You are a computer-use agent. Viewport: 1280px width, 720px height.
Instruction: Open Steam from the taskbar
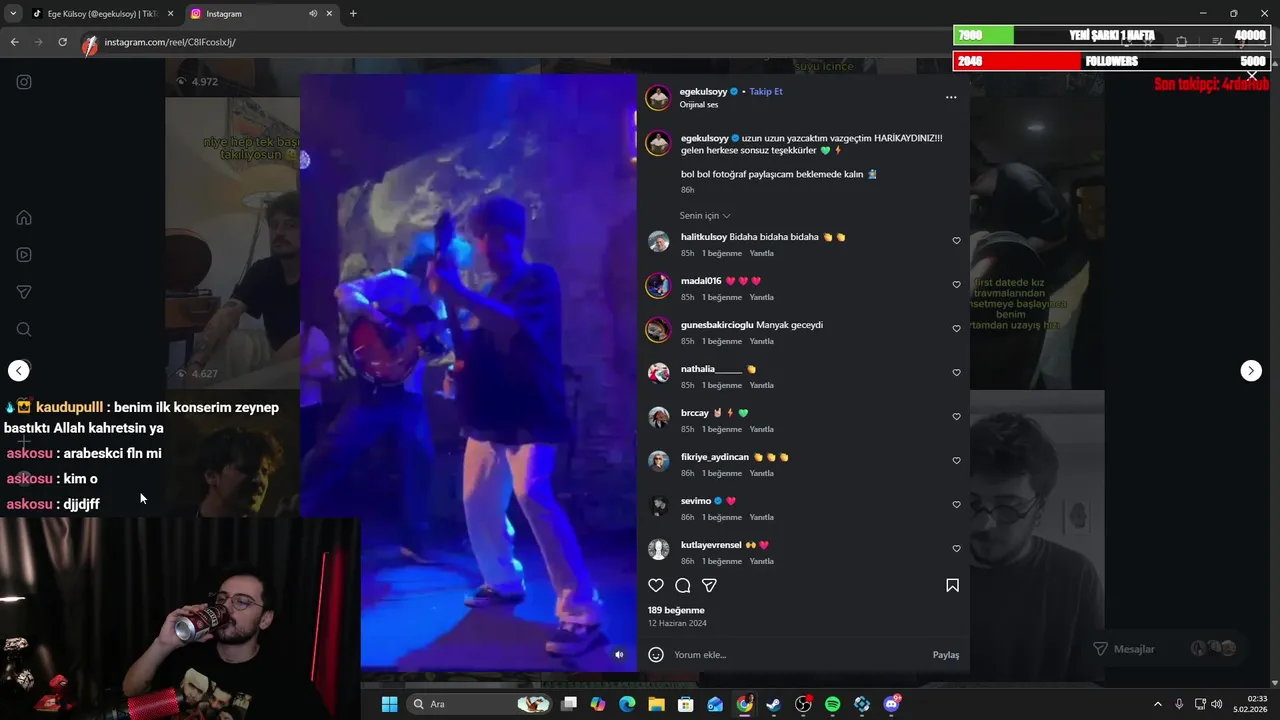(x=774, y=704)
